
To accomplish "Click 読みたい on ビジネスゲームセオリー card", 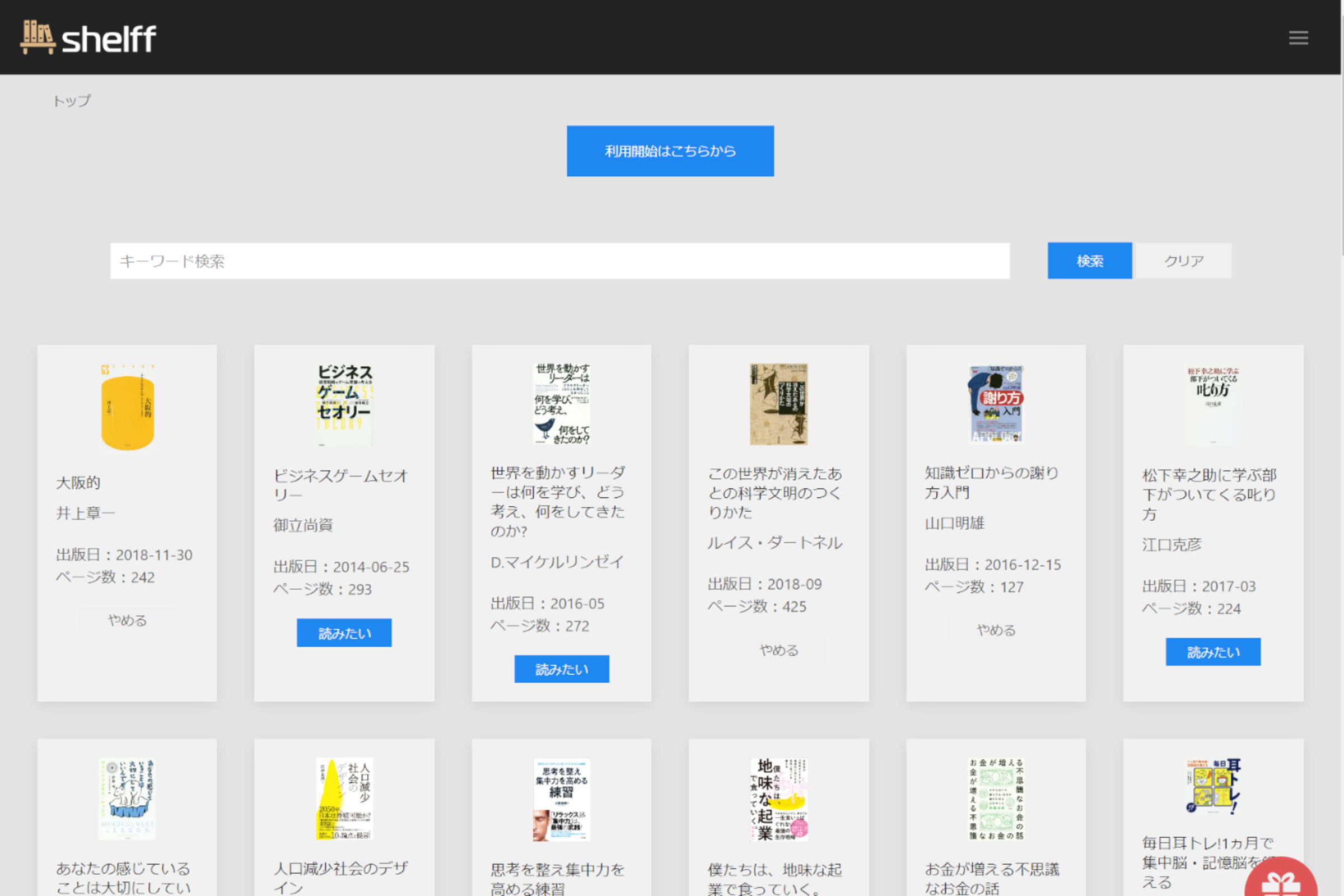I will (344, 633).
